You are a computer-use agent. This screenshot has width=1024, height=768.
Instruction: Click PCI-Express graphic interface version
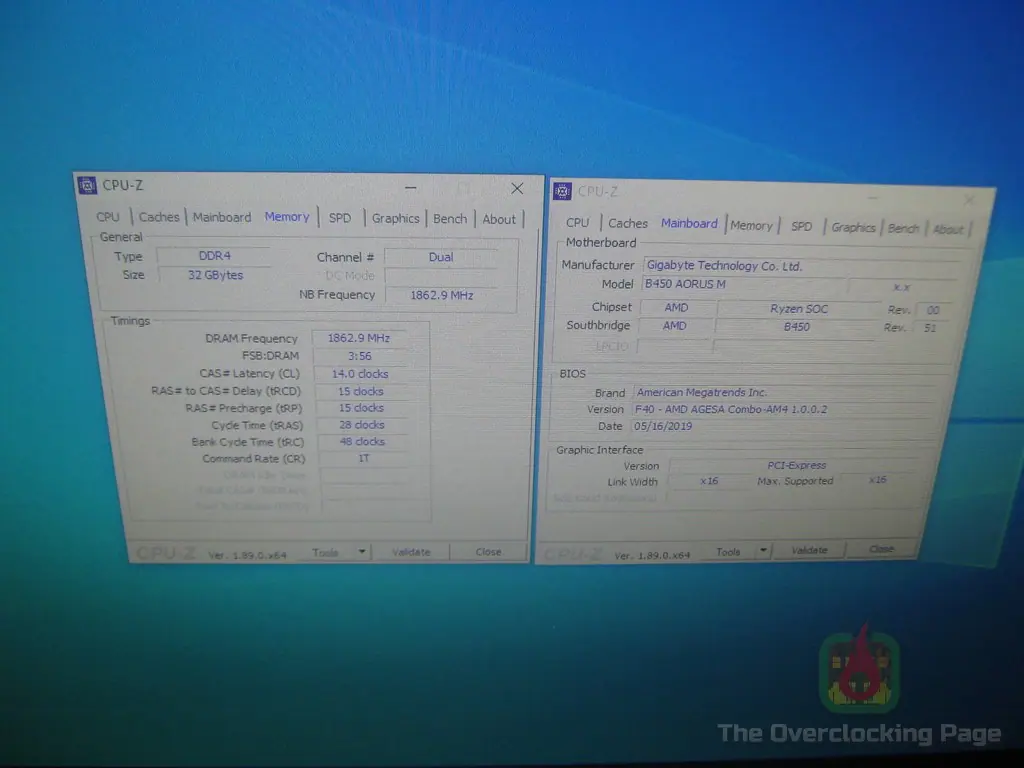tap(796, 466)
